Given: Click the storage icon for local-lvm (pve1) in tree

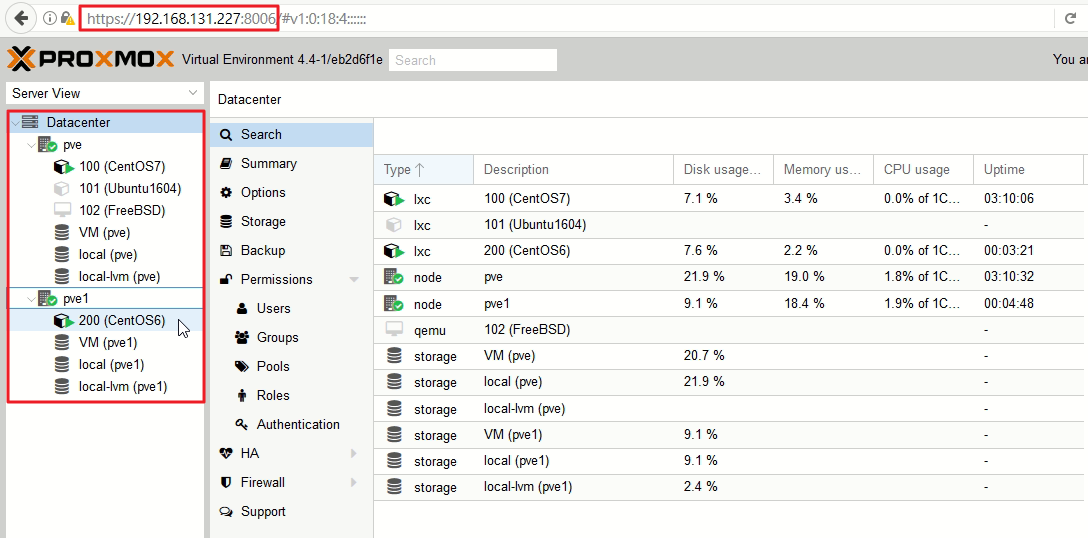Looking at the screenshot, I should [x=62, y=387].
